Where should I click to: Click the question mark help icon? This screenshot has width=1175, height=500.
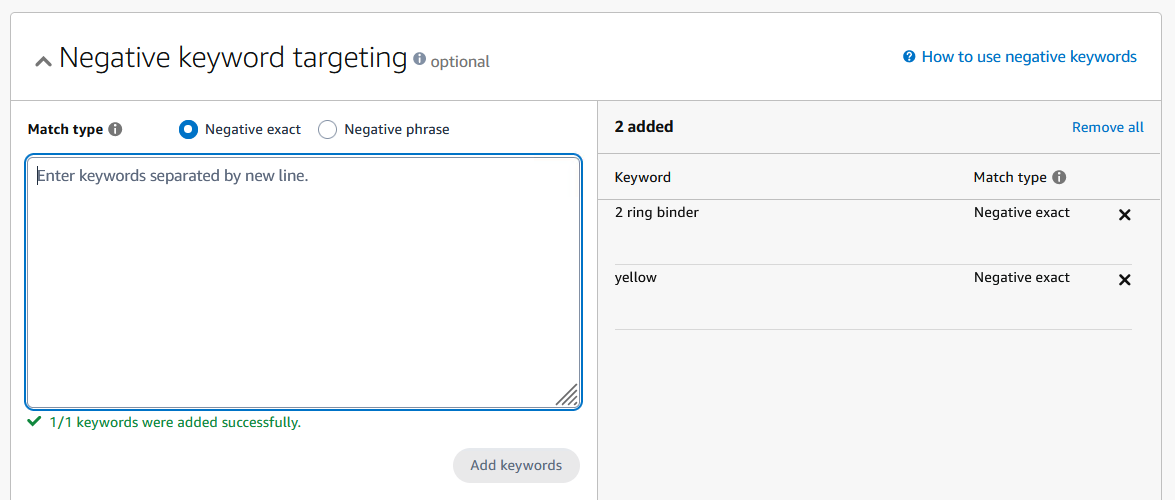coord(909,56)
